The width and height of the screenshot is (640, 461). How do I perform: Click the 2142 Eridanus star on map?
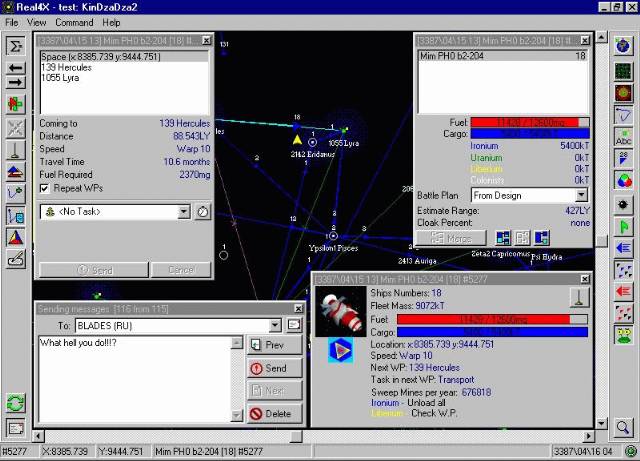312,143
